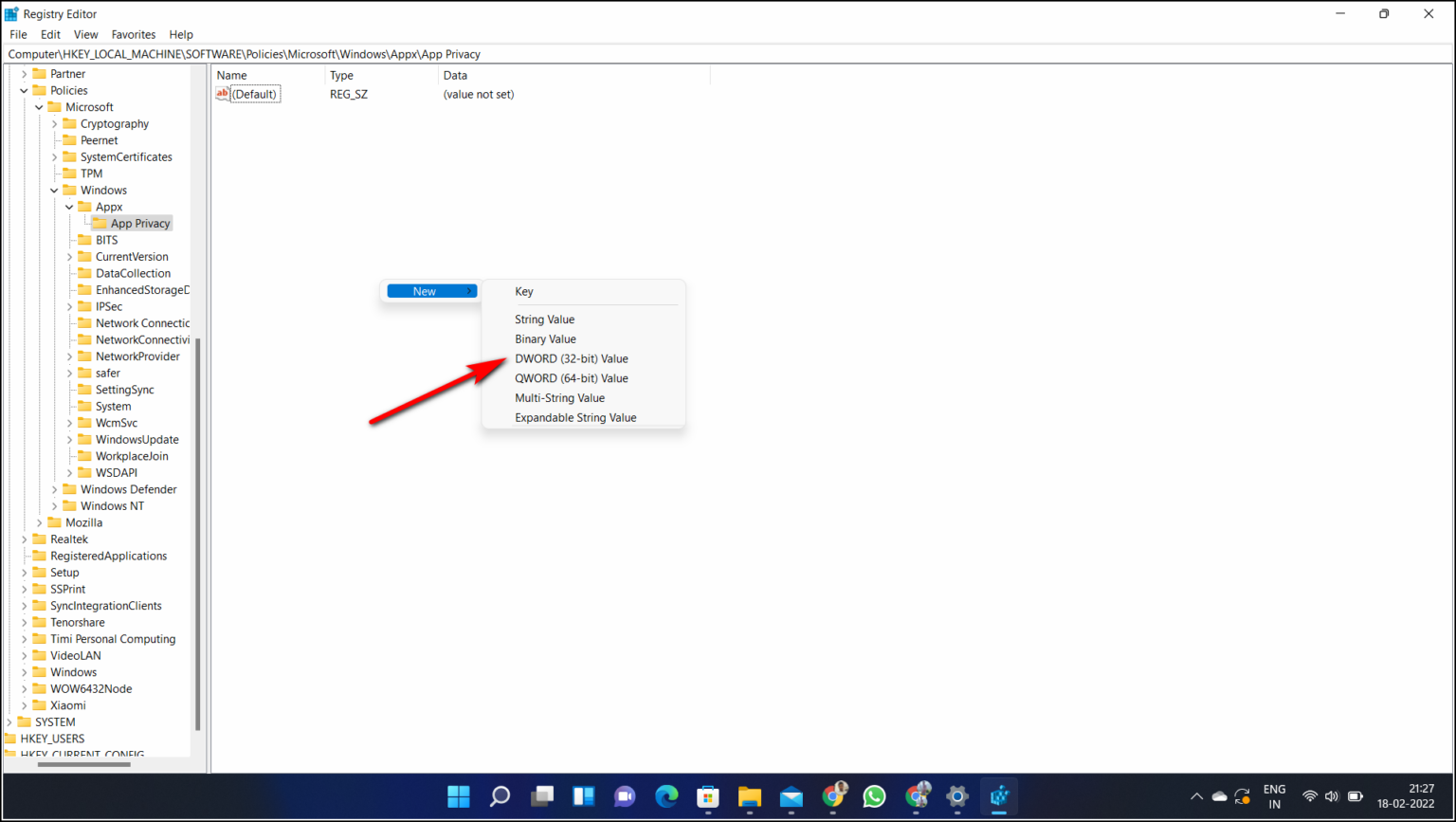
Task: Click the Wi-Fi icon in the system tray
Action: (x=1309, y=796)
